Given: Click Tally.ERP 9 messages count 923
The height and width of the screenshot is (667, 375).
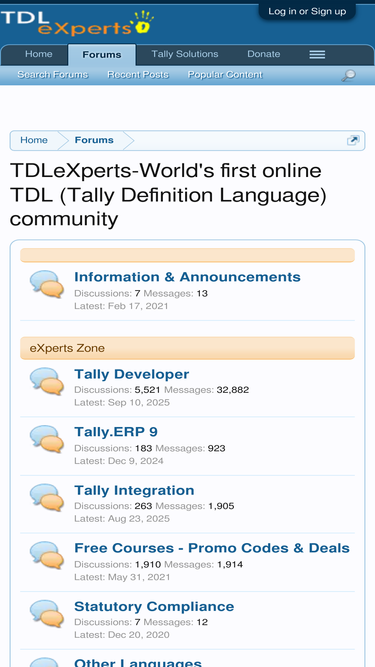Looking at the screenshot, I should point(216,448).
